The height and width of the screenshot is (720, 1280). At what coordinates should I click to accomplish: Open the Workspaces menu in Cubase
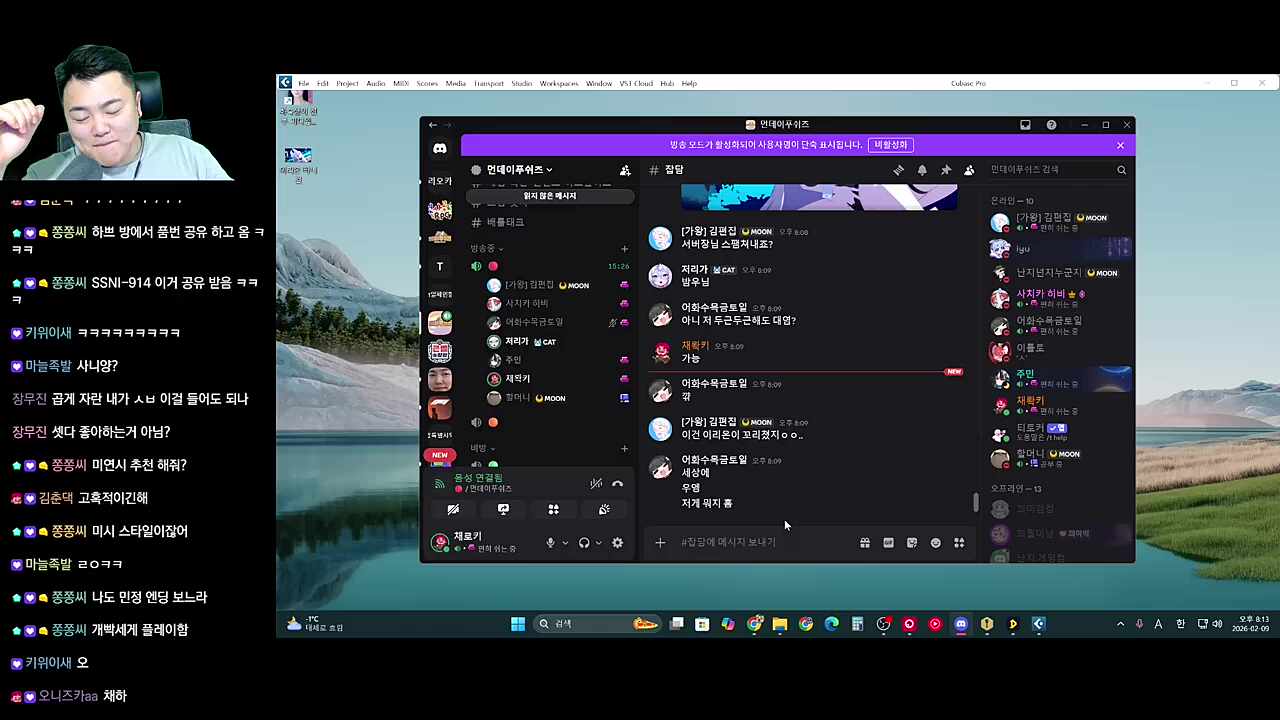559,83
